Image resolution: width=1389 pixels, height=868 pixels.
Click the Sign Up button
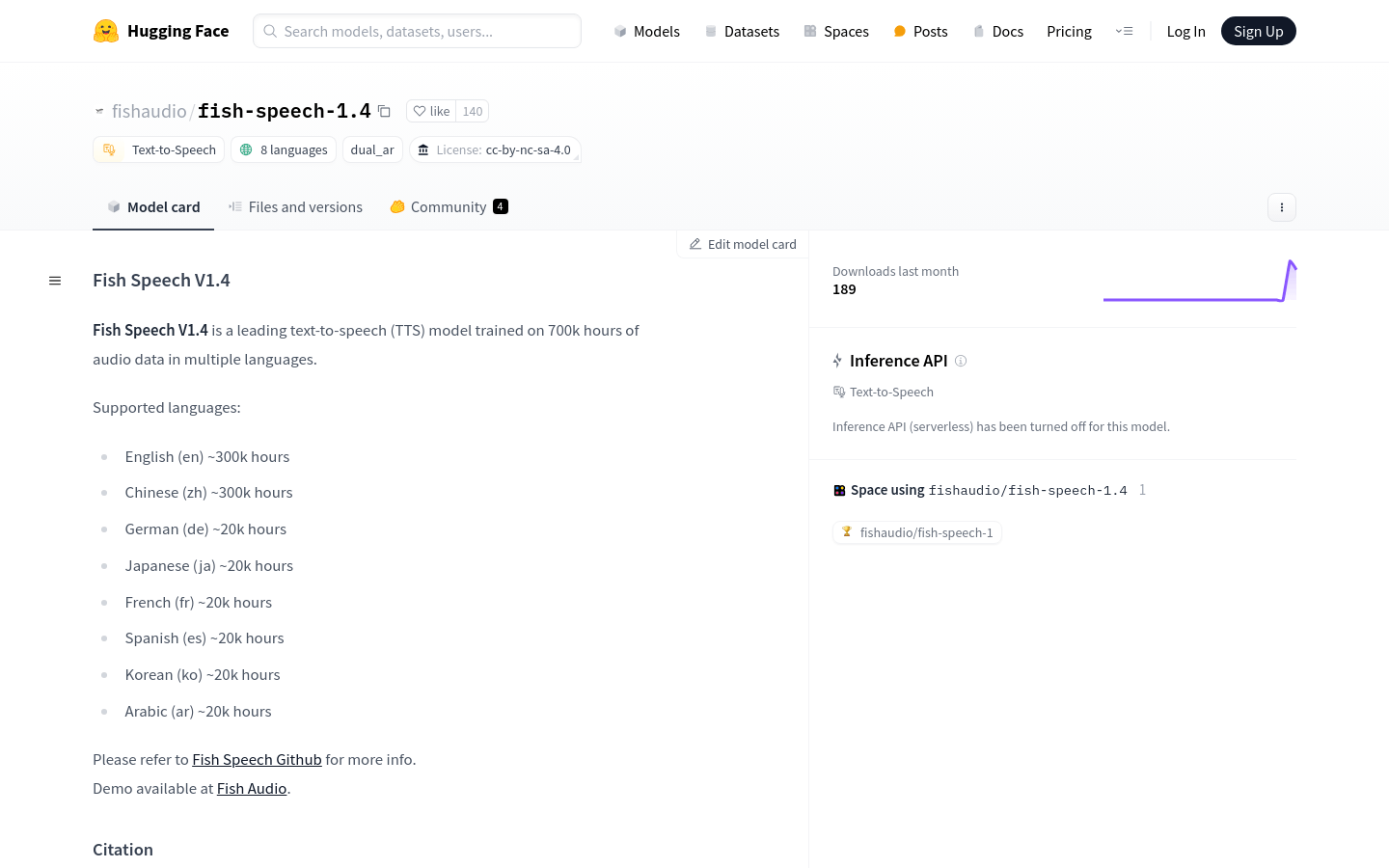[1258, 31]
